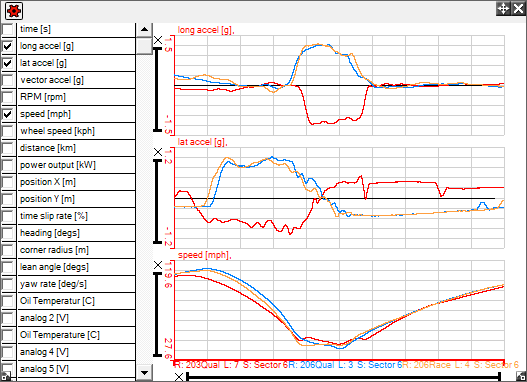Screen dimensions: 527x382
Task: Remove the long accel graph with its X
Action: [158, 40]
